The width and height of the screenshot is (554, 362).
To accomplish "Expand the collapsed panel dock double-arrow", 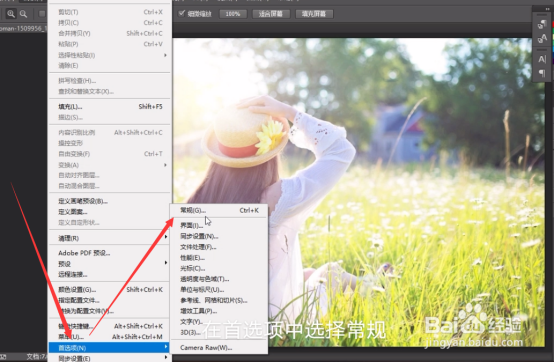I will [547, 9].
